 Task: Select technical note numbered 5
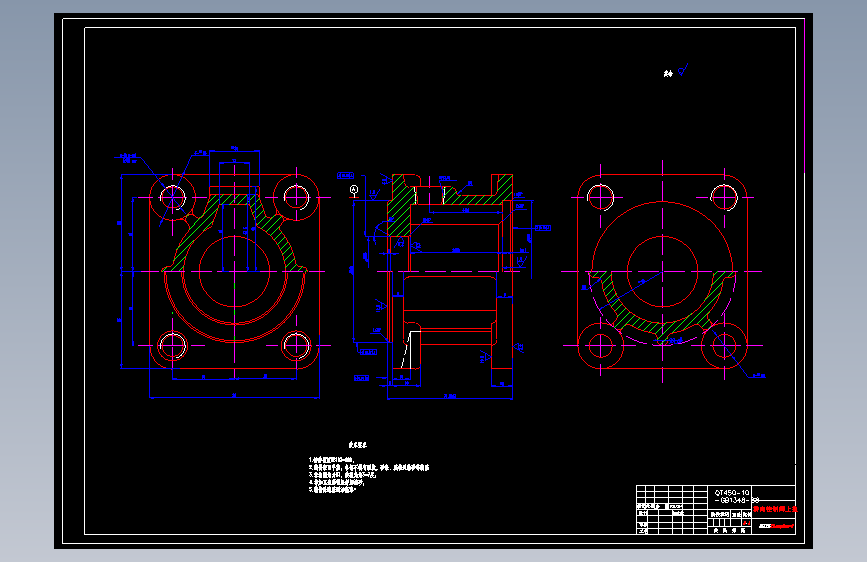(332, 490)
